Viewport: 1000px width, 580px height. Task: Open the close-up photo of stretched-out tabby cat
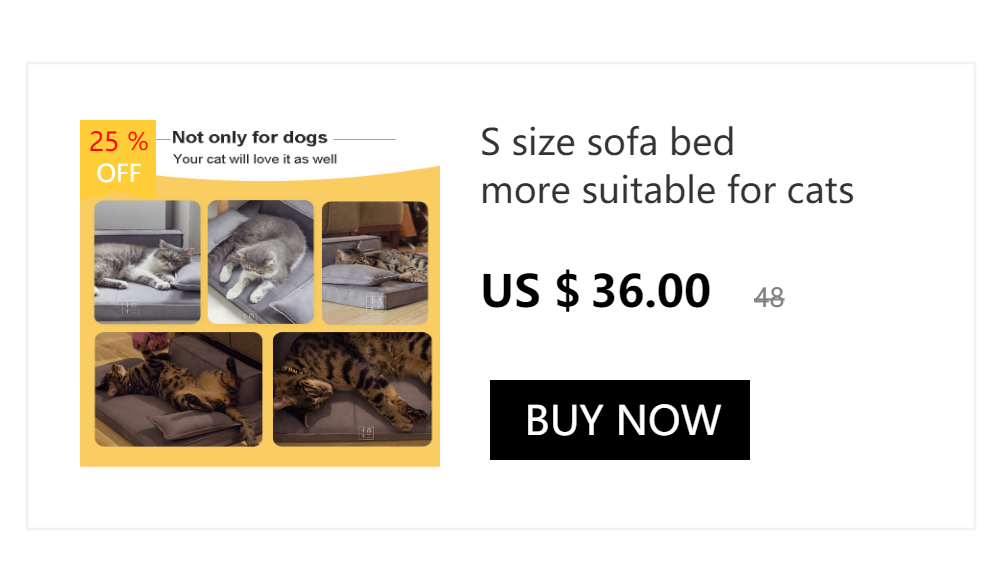click(352, 389)
